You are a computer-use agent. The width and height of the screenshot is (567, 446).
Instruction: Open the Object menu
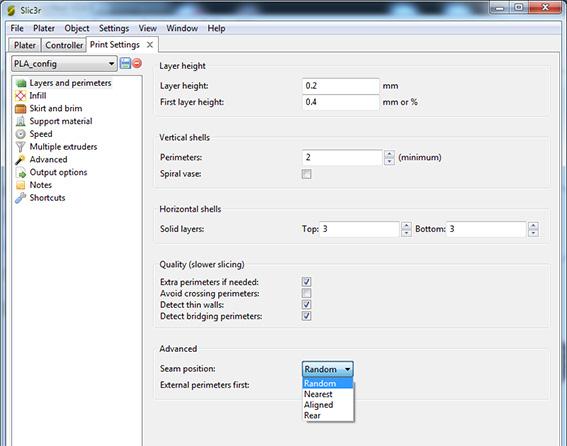coord(77,28)
